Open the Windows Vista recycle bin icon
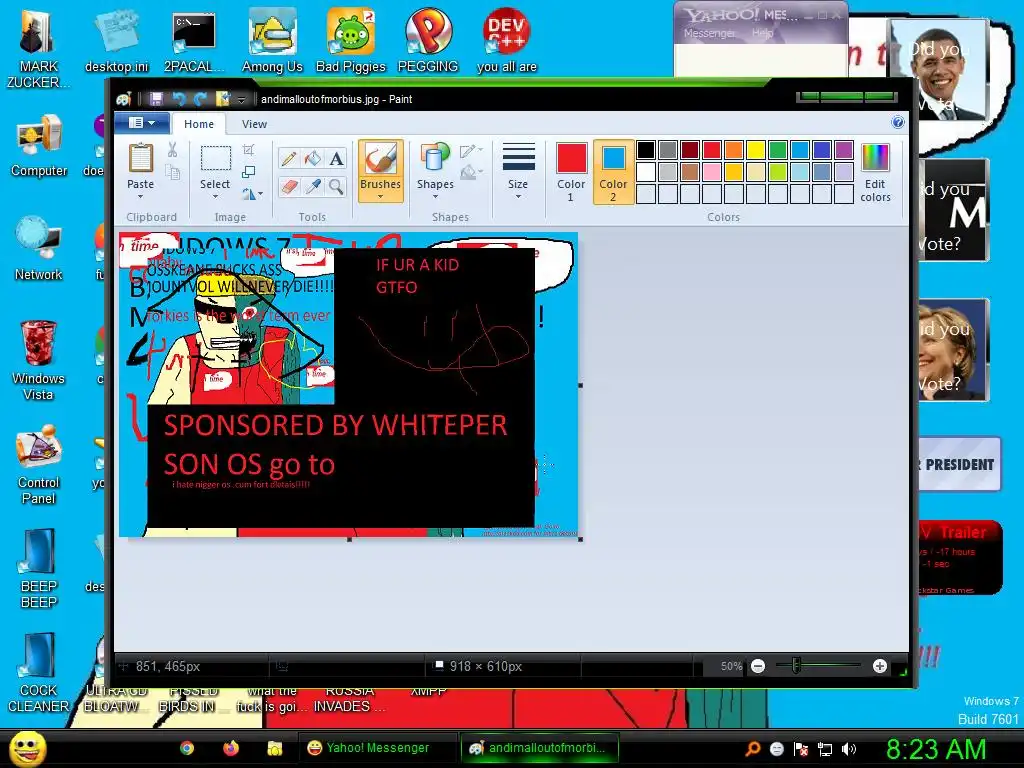Screen dimensions: 1024x768 39,360
